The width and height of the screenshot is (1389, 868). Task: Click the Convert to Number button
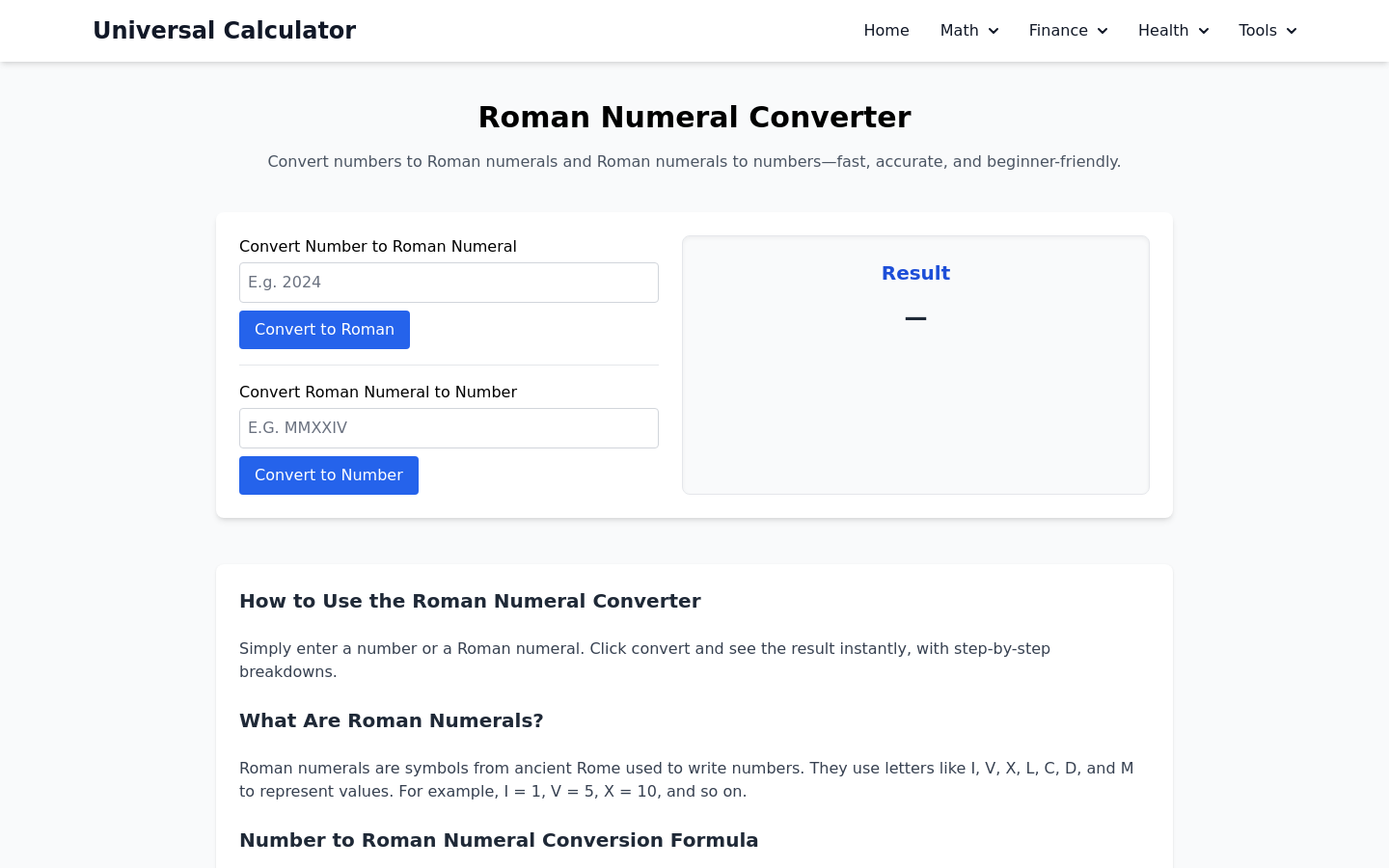(x=329, y=475)
